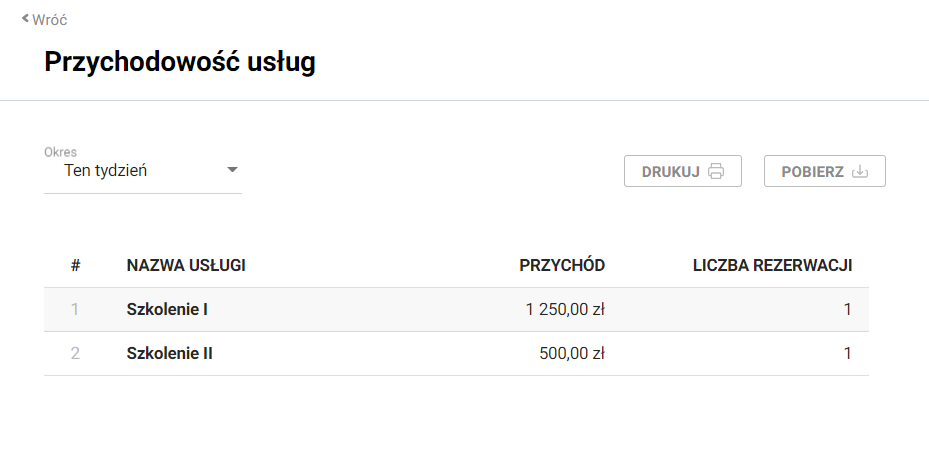Select the Szkolenie I service name
The width and height of the screenshot is (929, 463).
[167, 310]
